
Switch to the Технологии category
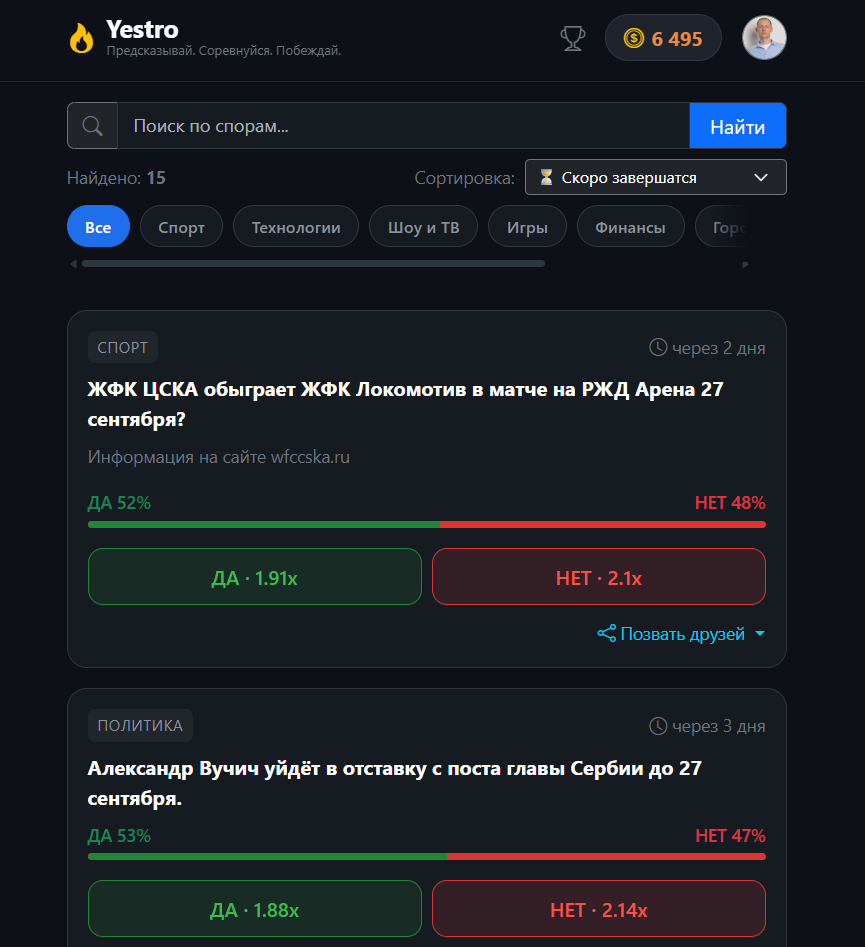coord(296,226)
